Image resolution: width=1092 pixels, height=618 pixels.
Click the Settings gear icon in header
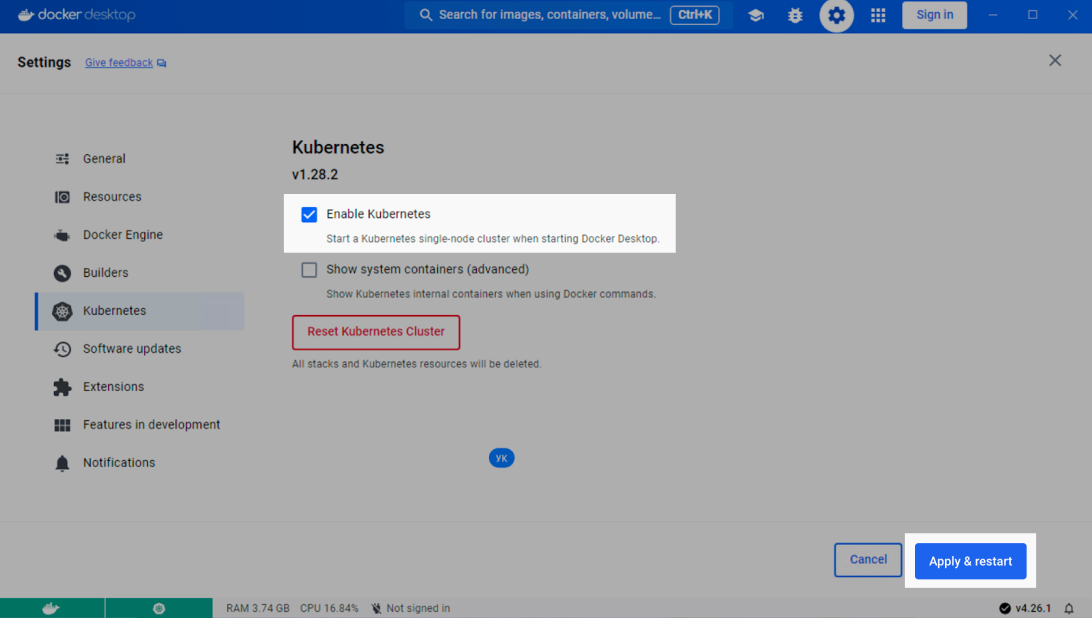click(837, 15)
